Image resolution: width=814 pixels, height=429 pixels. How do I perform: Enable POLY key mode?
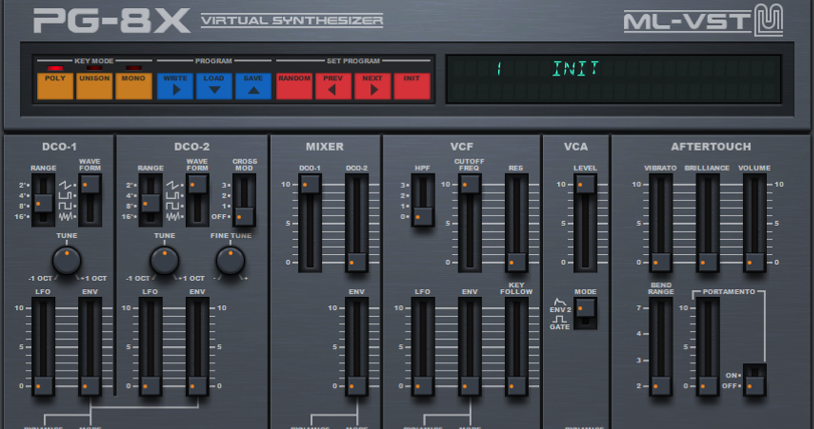point(55,85)
